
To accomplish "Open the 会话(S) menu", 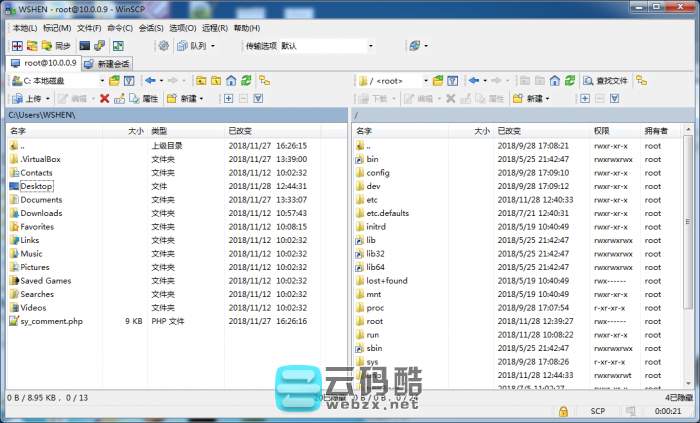I will (151, 28).
